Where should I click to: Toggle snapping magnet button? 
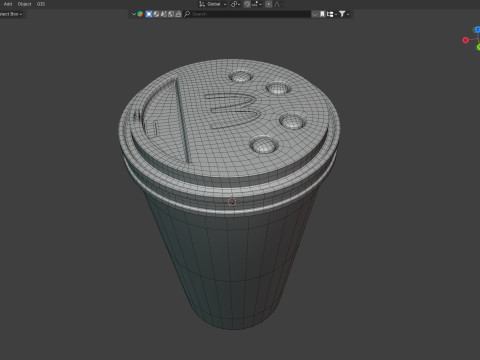[247, 4]
